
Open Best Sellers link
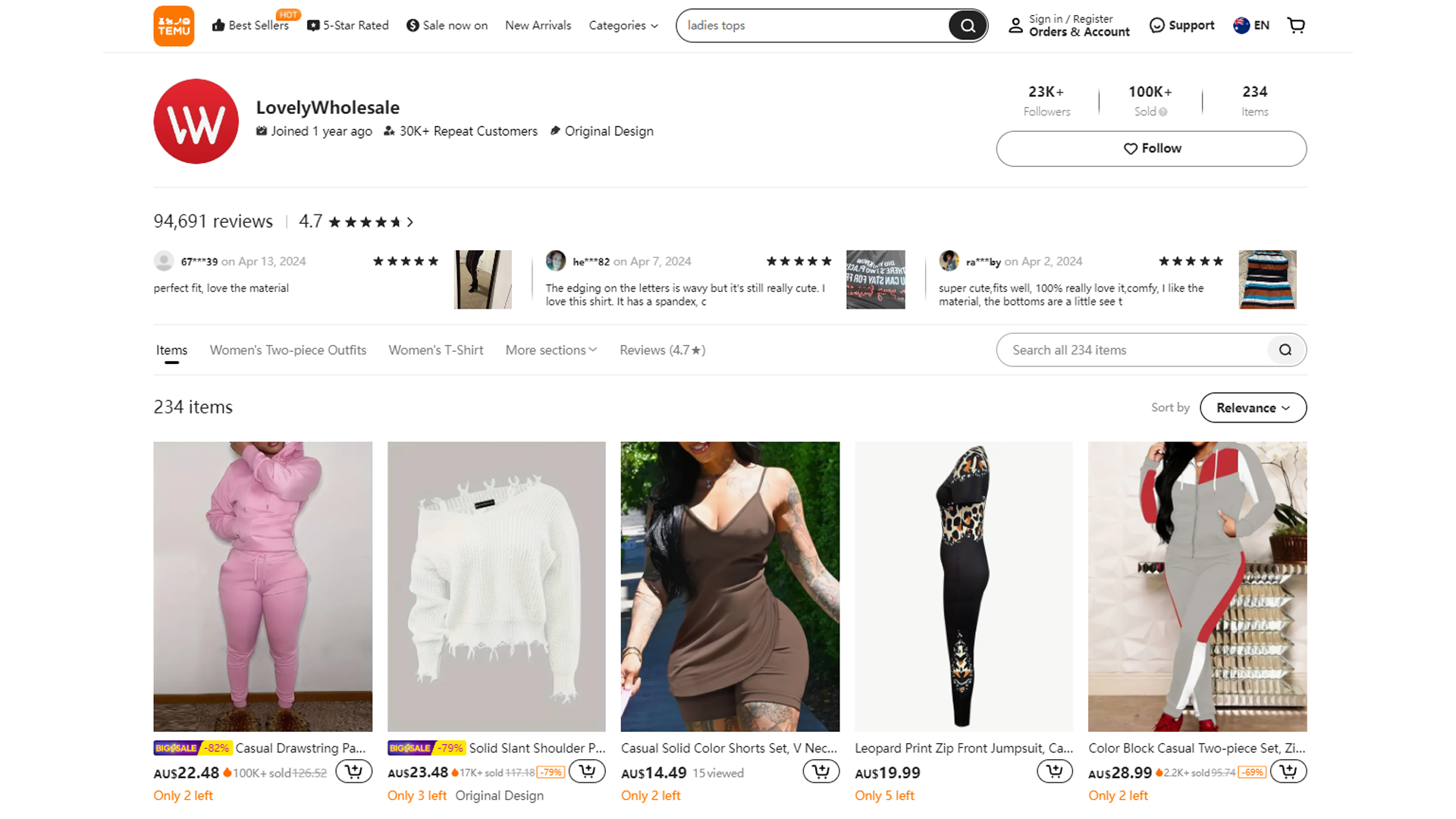point(251,26)
